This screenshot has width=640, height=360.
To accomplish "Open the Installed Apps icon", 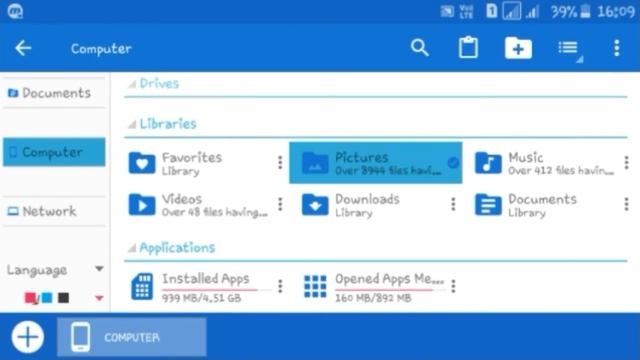I will click(142, 287).
